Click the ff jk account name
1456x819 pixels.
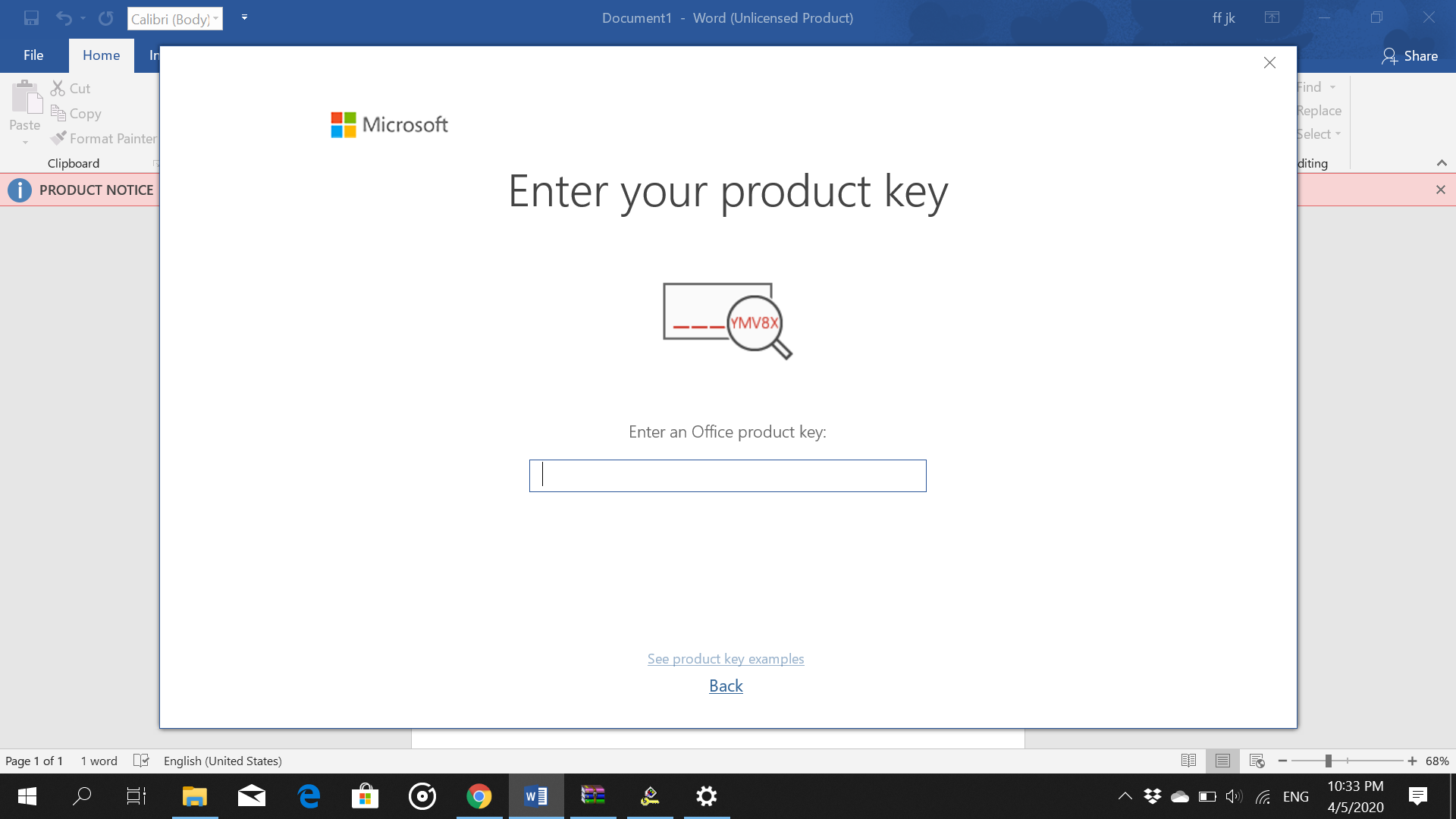[x=1224, y=18]
